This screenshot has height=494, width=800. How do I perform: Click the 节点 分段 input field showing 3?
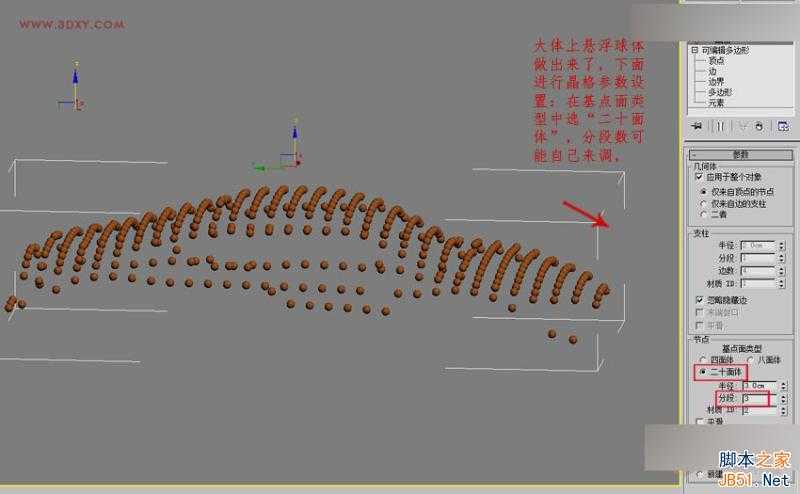pos(760,398)
